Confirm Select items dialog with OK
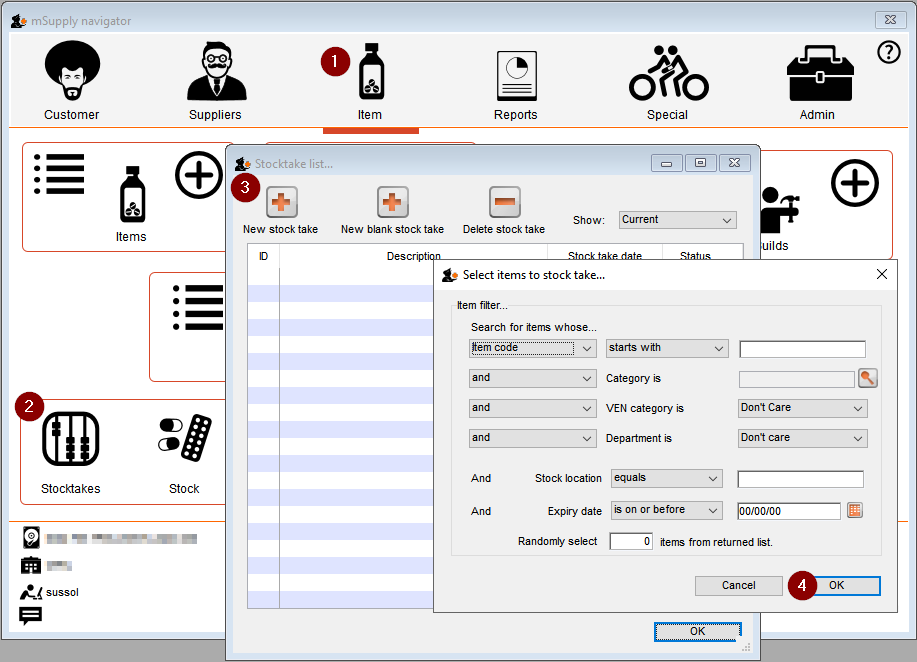The width and height of the screenshot is (917, 662). pyautogui.click(x=836, y=586)
